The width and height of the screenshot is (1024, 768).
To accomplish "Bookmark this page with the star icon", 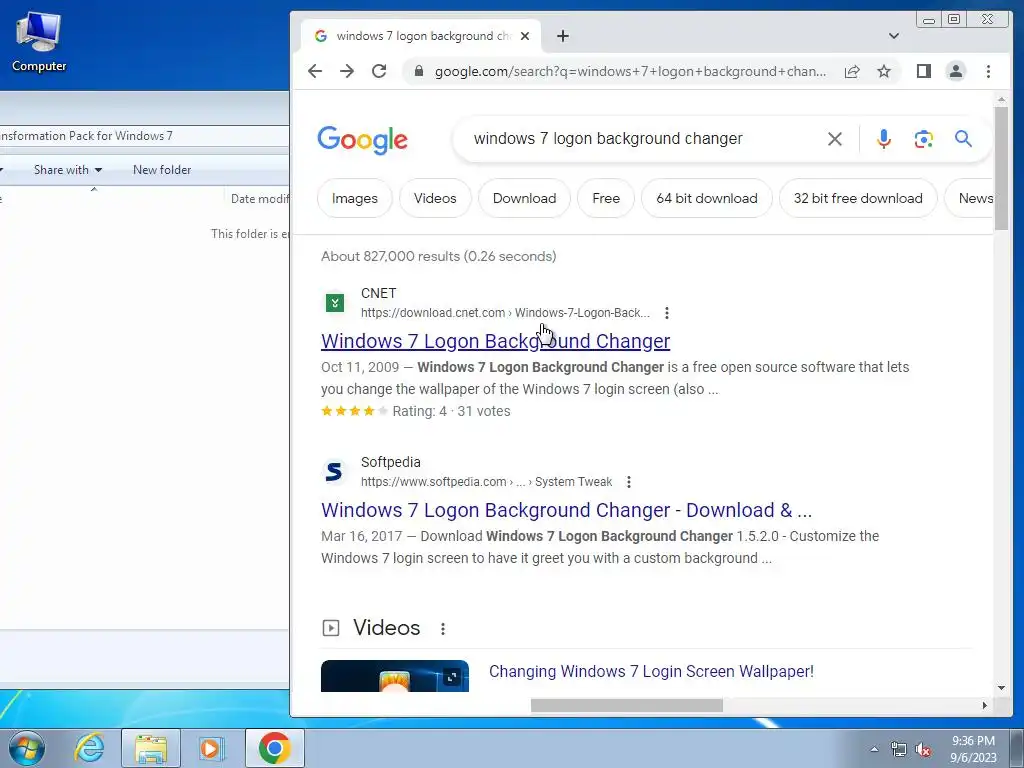I will [x=884, y=71].
